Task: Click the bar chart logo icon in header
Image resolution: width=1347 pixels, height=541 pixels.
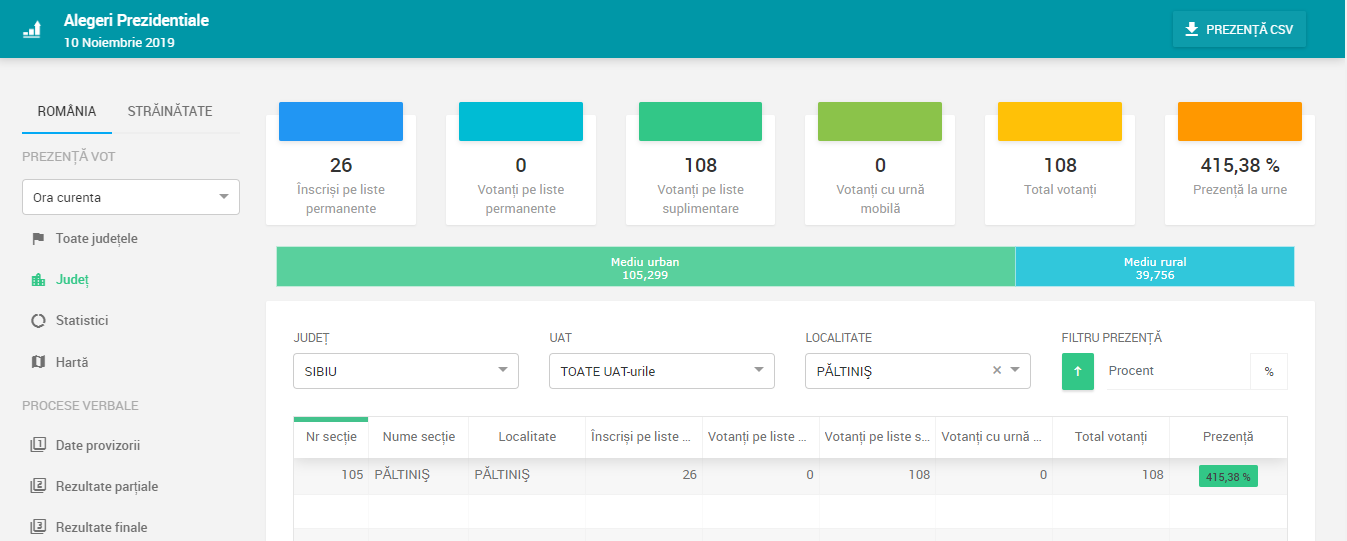Action: pos(33,29)
